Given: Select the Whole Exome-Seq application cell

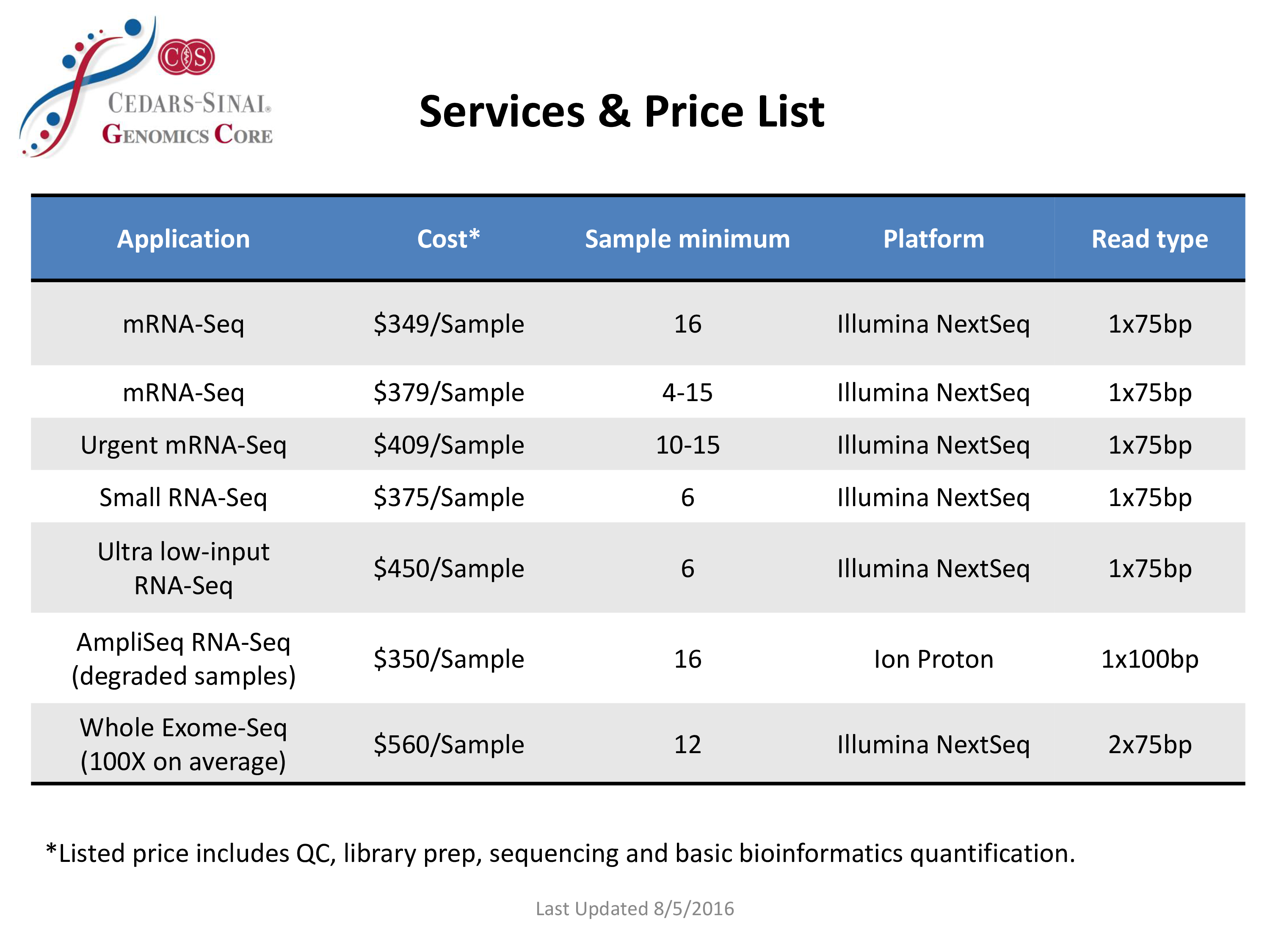Looking at the screenshot, I should pos(184,744).
